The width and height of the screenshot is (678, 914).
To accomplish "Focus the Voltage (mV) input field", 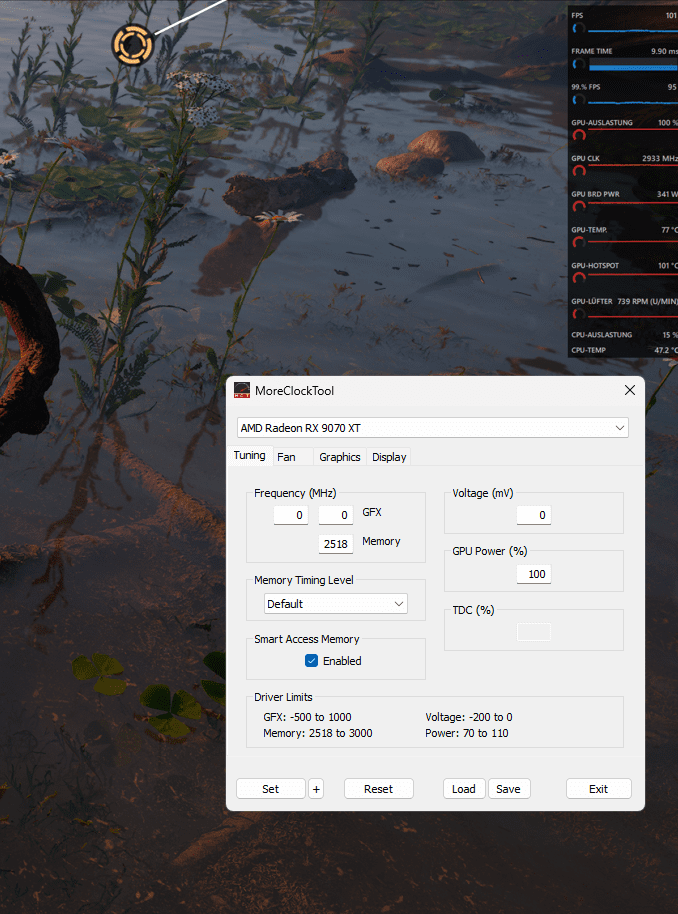I will [533, 515].
